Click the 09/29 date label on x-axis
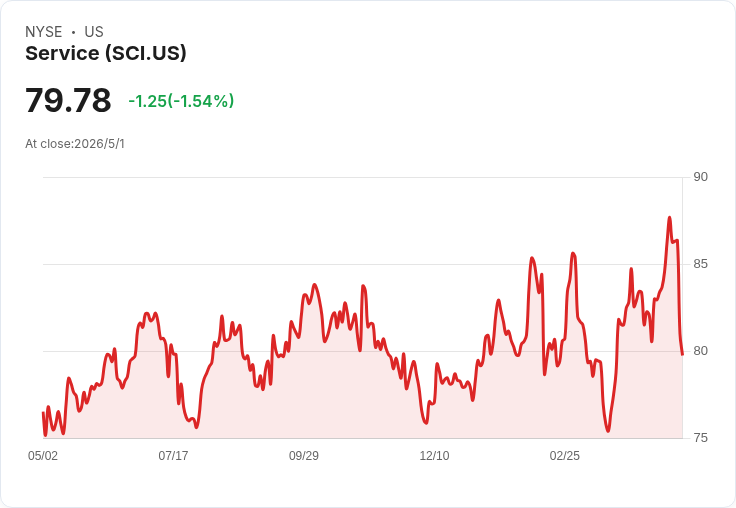Viewport: 736px width, 508px height. click(304, 455)
